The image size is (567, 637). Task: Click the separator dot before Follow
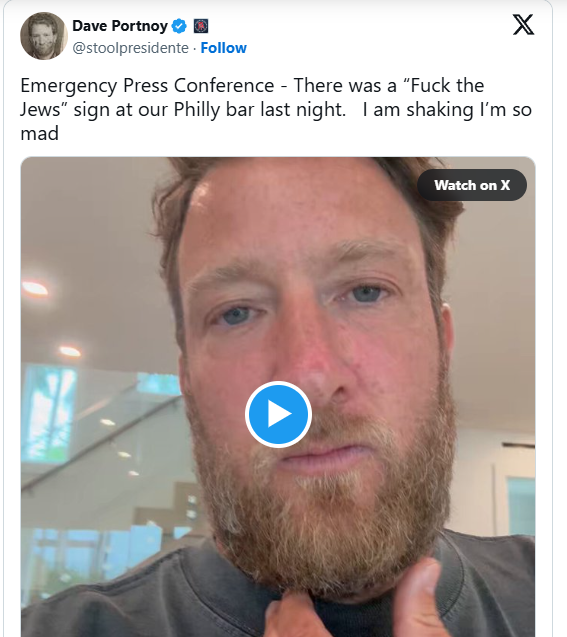(x=195, y=48)
